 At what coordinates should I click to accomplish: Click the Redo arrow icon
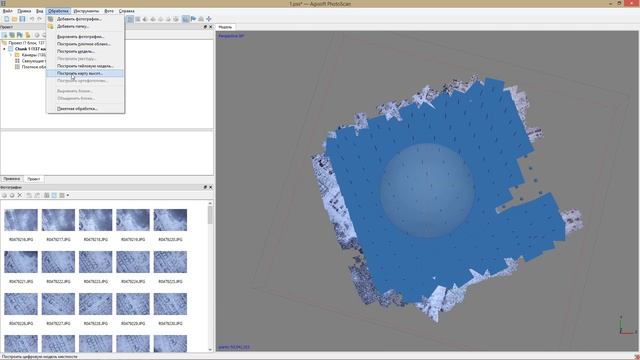click(x=40, y=19)
